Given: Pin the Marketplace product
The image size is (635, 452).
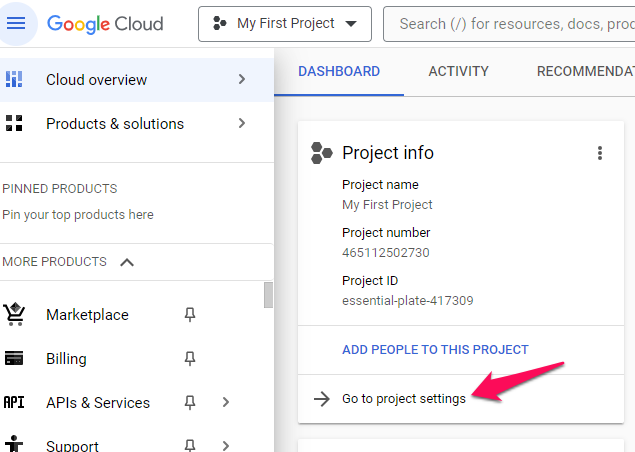Looking at the screenshot, I should click(x=190, y=314).
